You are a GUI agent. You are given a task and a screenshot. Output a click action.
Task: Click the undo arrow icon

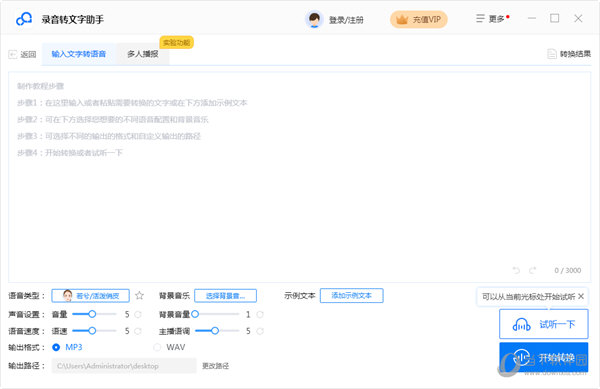(516, 270)
